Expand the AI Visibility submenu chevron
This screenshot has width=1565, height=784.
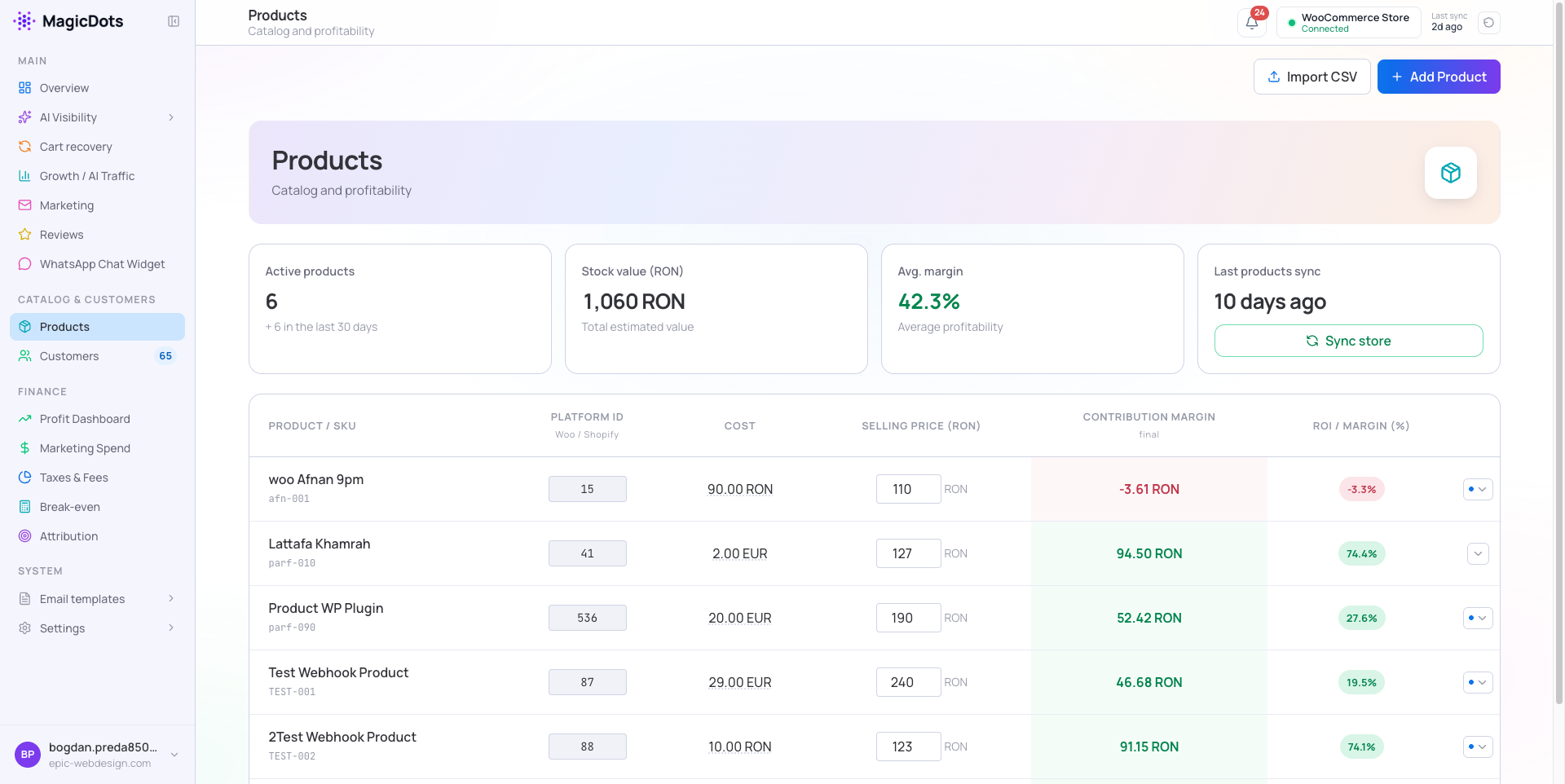(x=171, y=117)
